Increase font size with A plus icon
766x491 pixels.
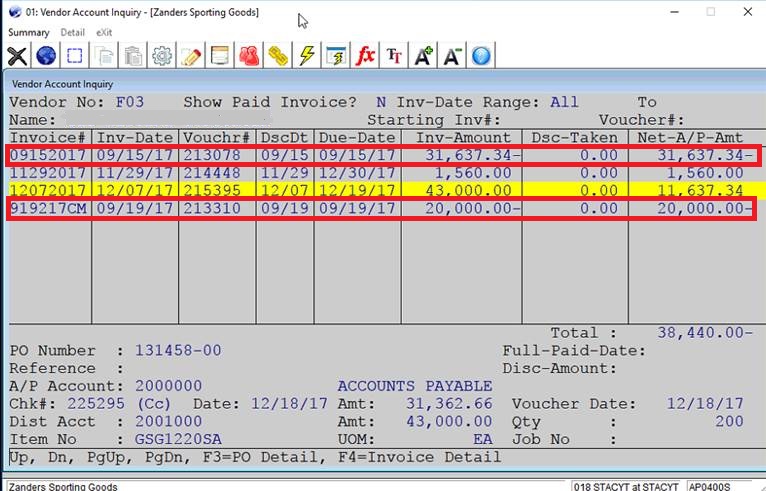click(x=423, y=56)
